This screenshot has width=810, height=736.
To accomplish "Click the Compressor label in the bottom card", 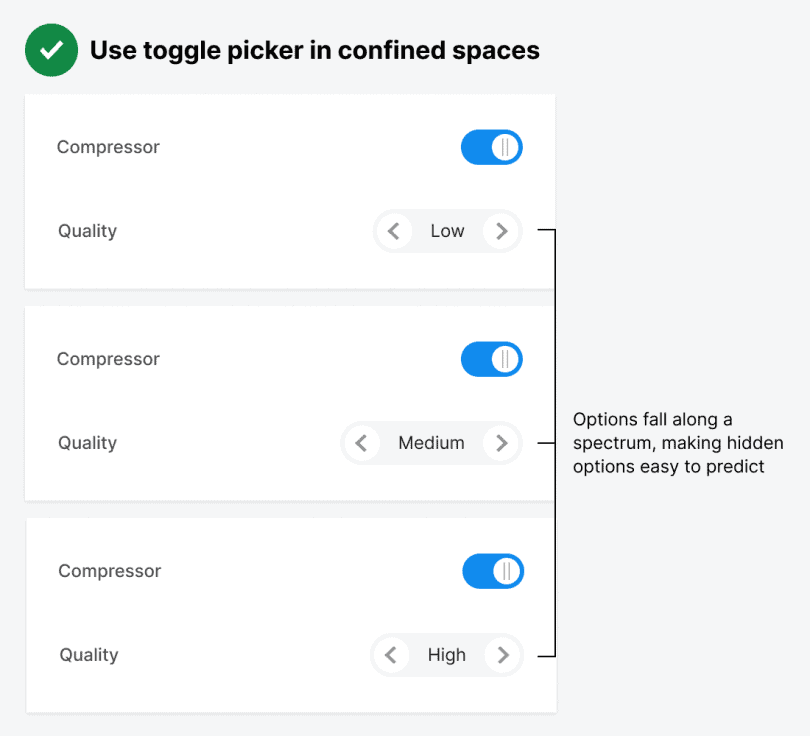I will (109, 571).
